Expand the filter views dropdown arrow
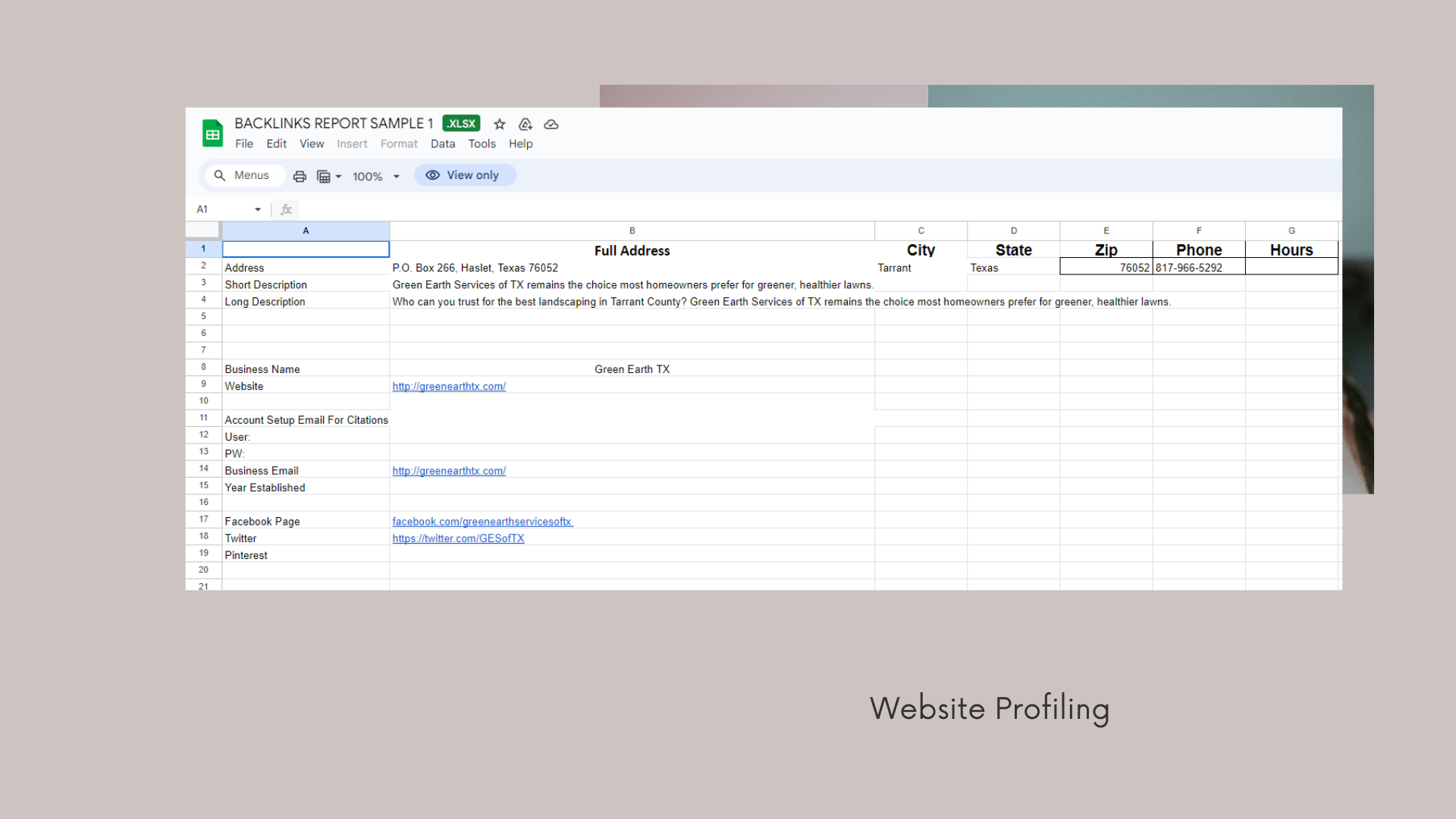 click(338, 176)
